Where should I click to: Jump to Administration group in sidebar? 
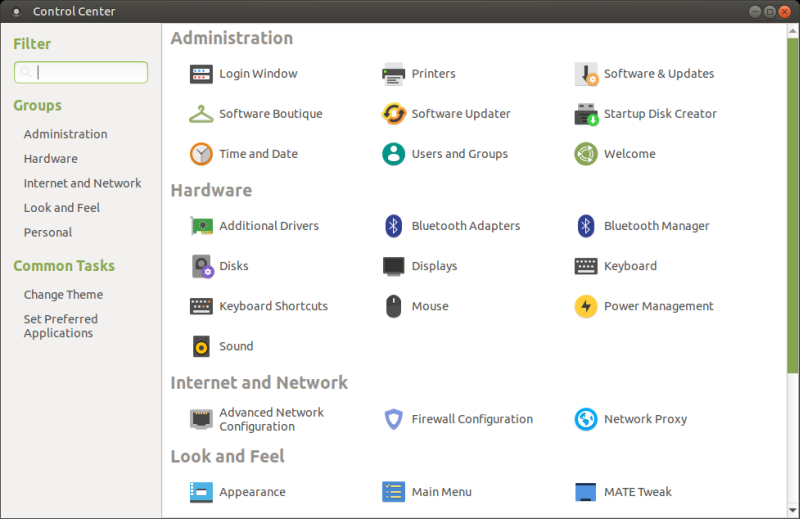(65, 134)
